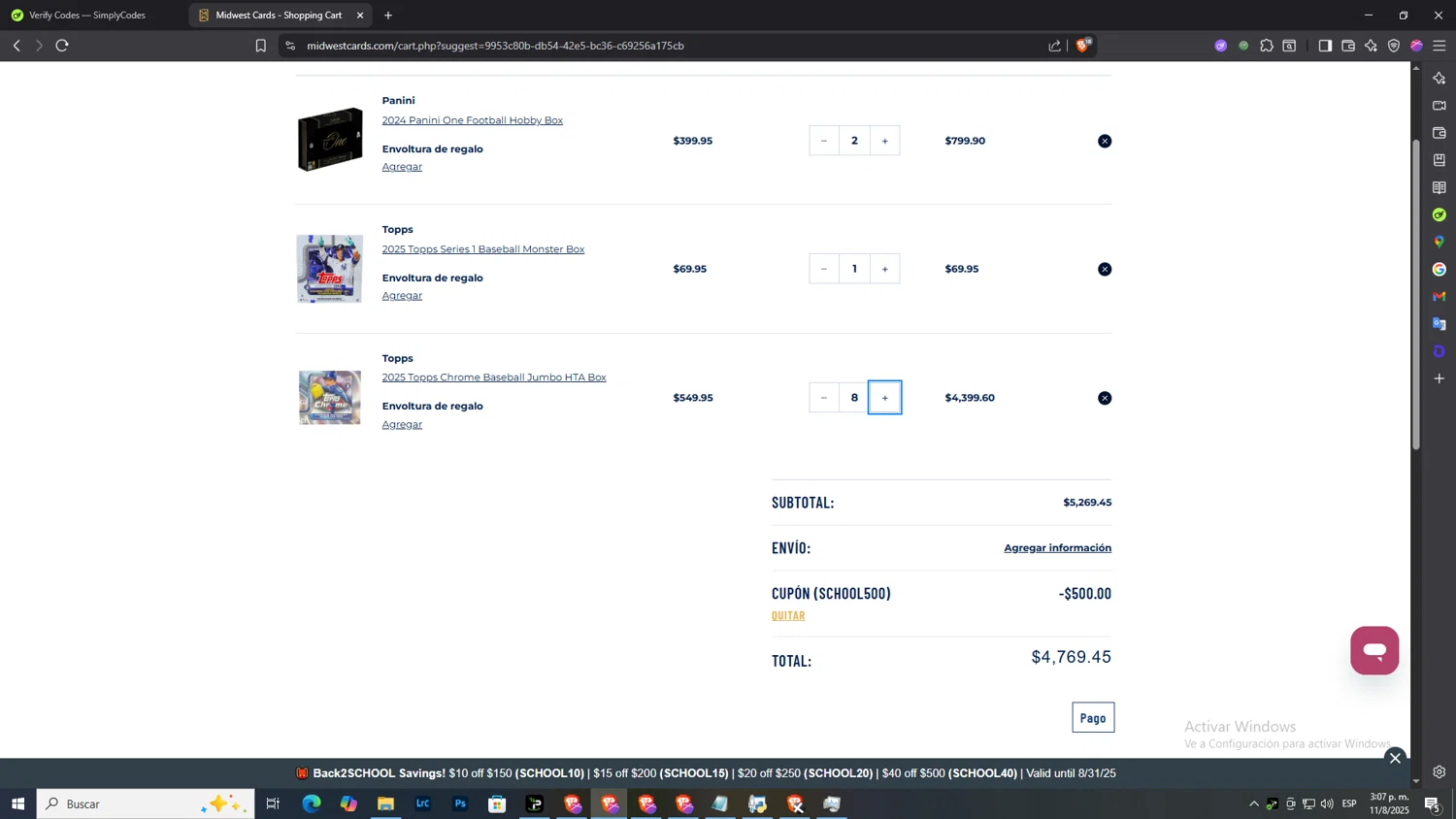Add a new sidebar shortcut
Viewport: 1456px width, 819px height.
coord(1439,378)
